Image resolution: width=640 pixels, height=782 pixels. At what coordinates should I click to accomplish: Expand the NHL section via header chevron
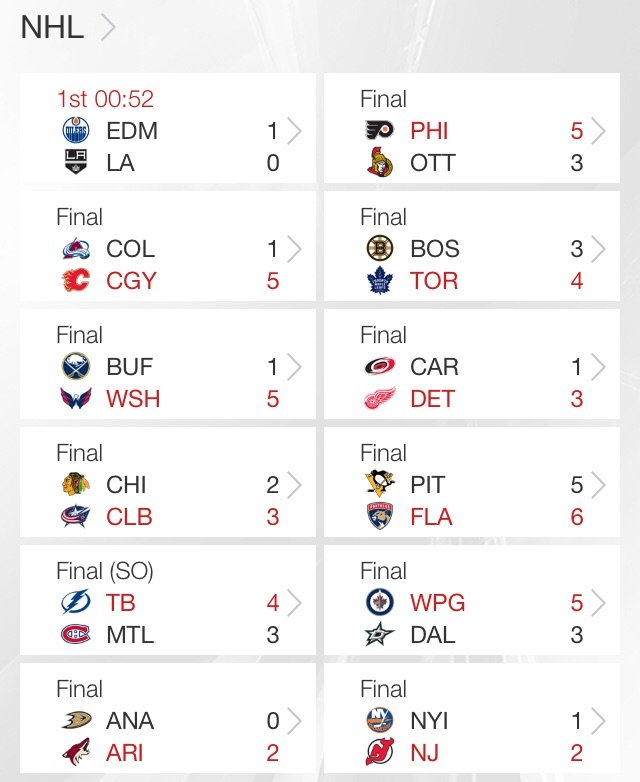pyautogui.click(x=108, y=27)
